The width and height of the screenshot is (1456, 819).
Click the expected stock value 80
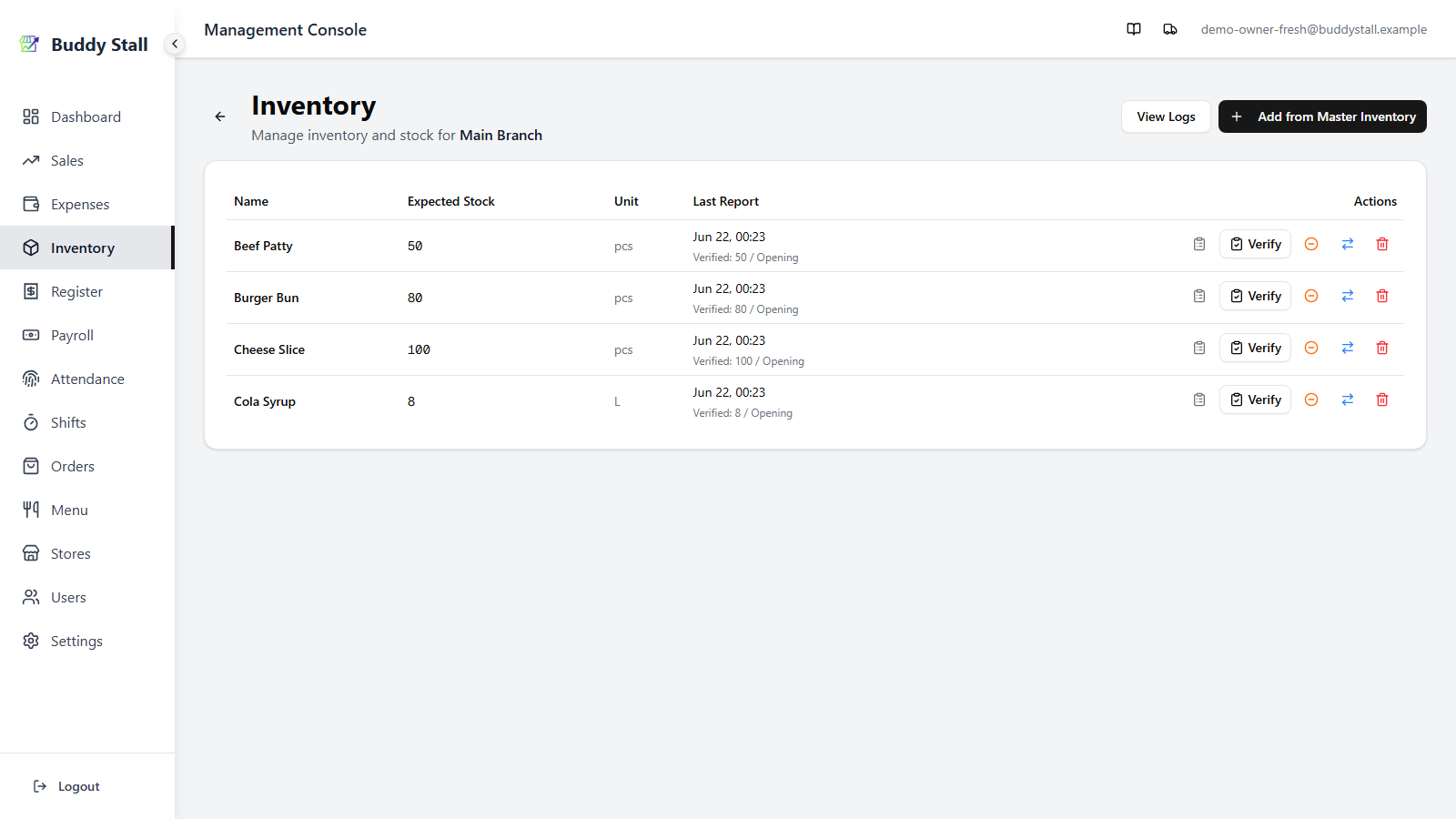(x=415, y=298)
